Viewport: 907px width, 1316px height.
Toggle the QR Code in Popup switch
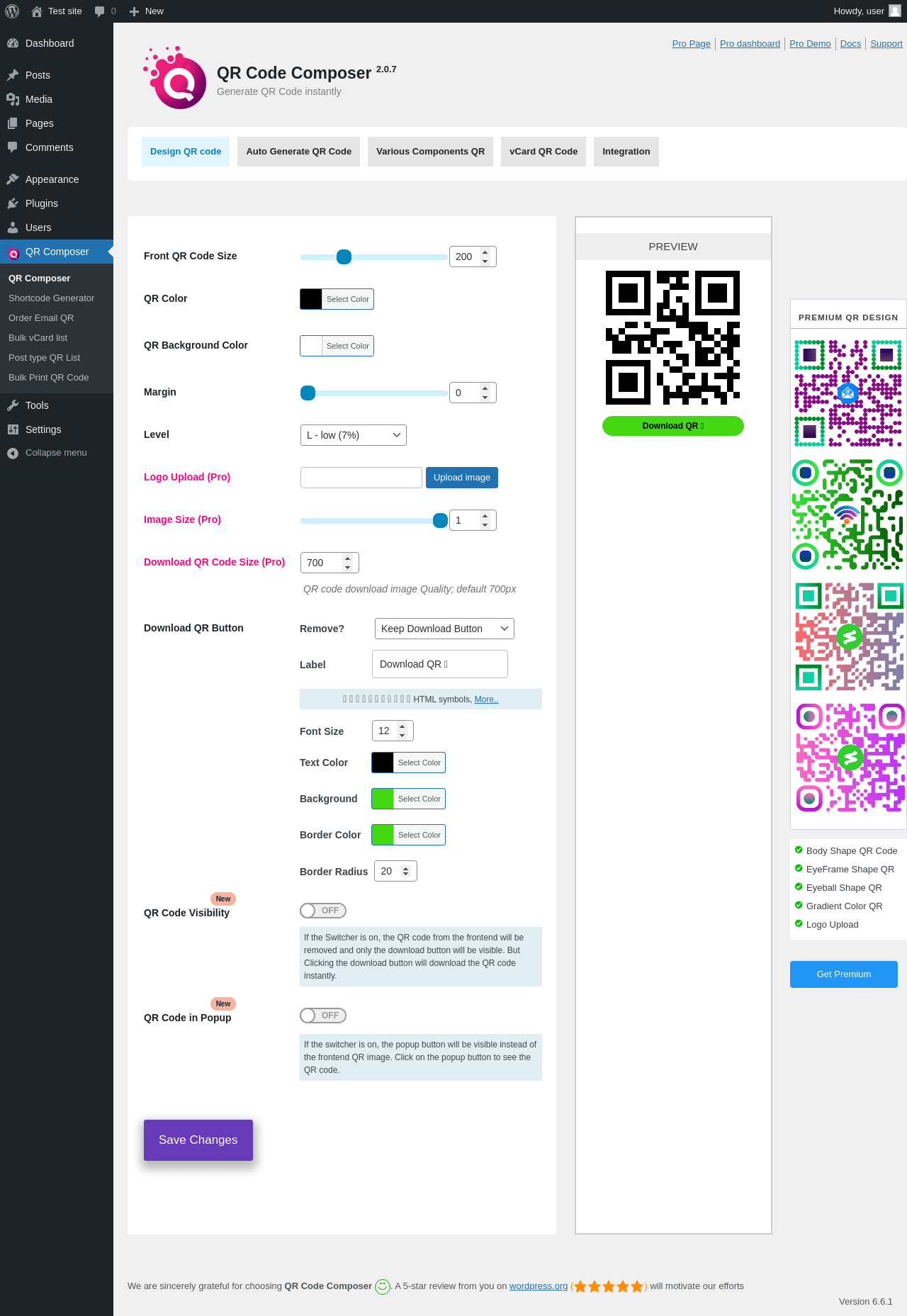[x=323, y=1016]
